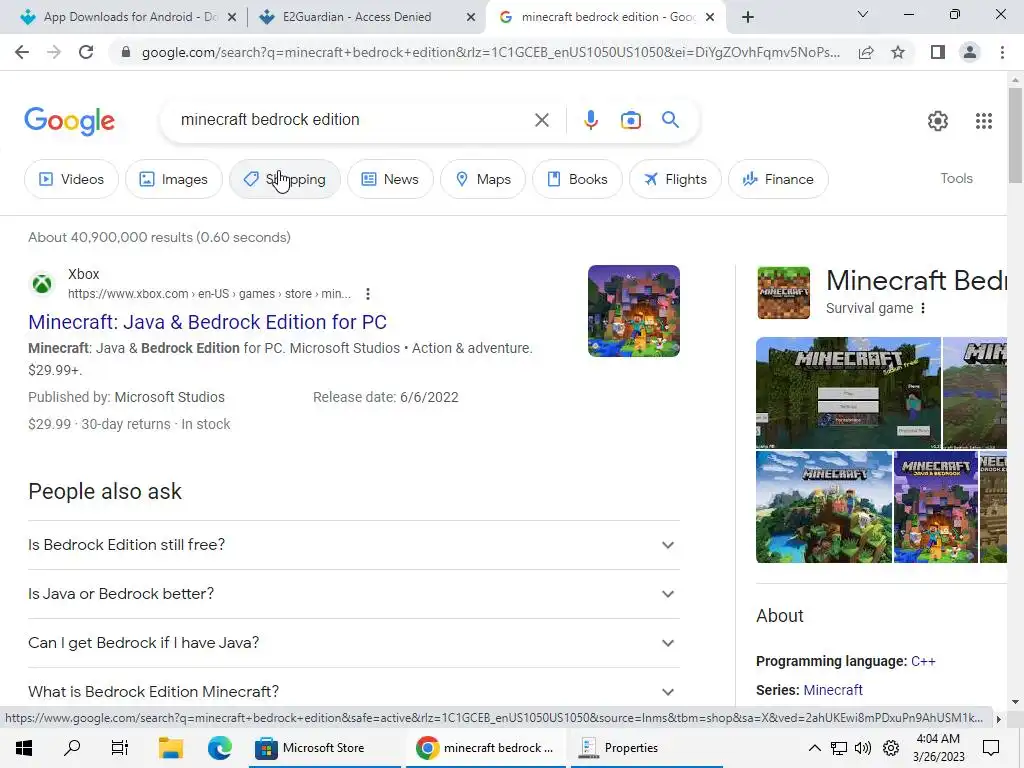Image resolution: width=1024 pixels, height=768 pixels.
Task: Bookmark this tab with the star icon
Action: pos(898,52)
